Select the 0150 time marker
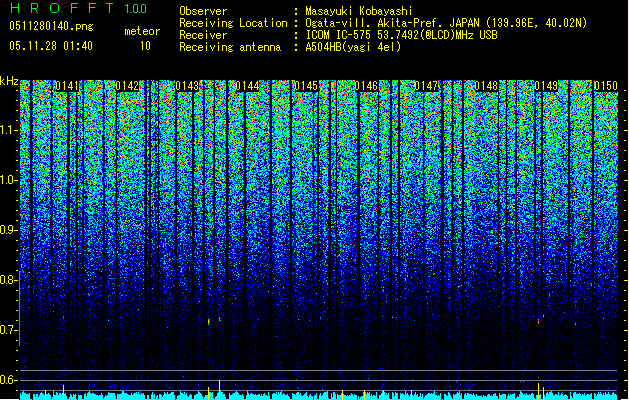Viewport: 629px width, 400px height. (606, 86)
